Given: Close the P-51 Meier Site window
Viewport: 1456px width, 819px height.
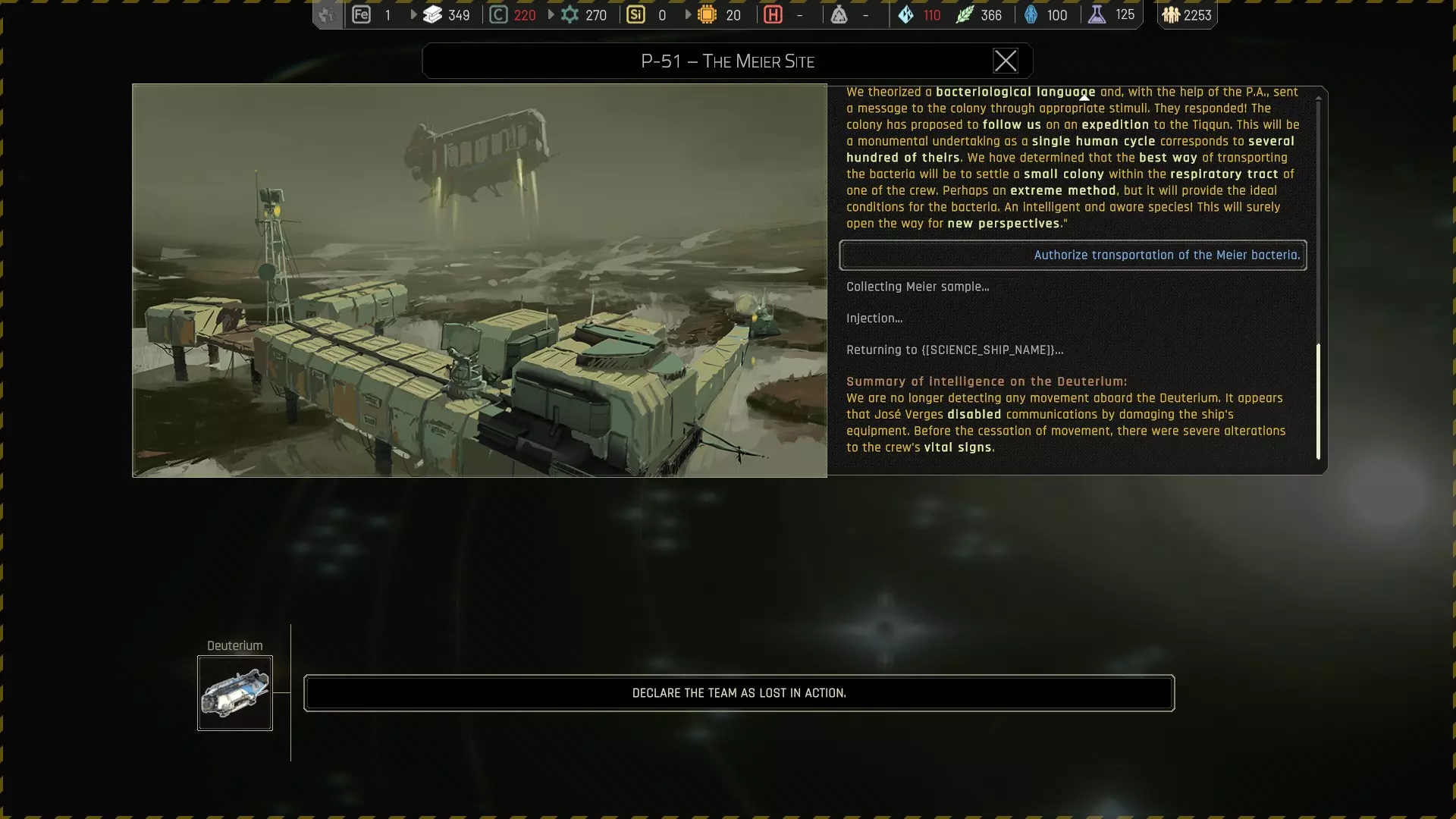Looking at the screenshot, I should pos(1006,61).
